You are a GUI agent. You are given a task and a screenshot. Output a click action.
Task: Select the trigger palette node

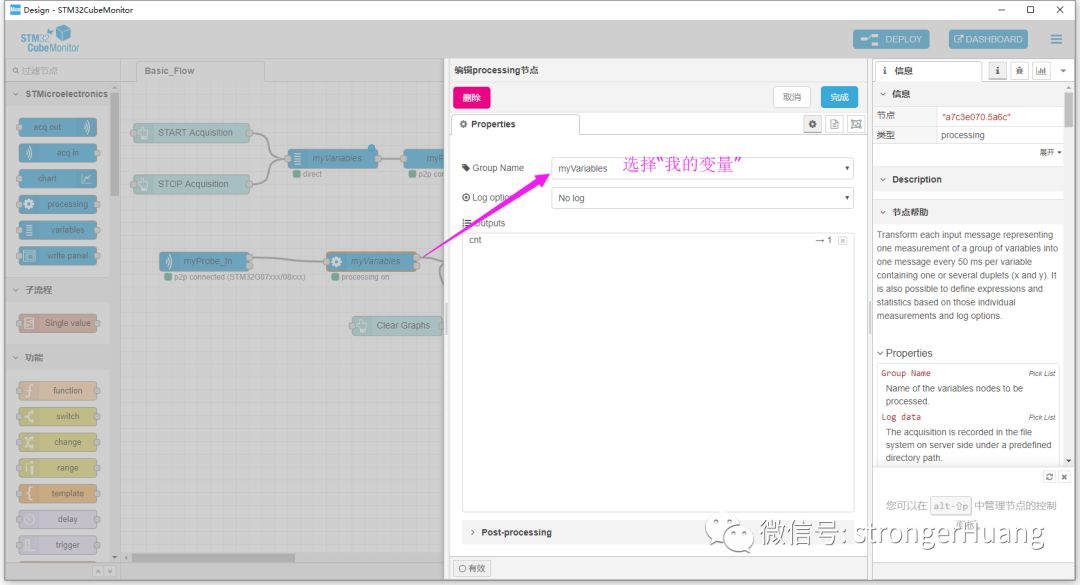[x=58, y=545]
